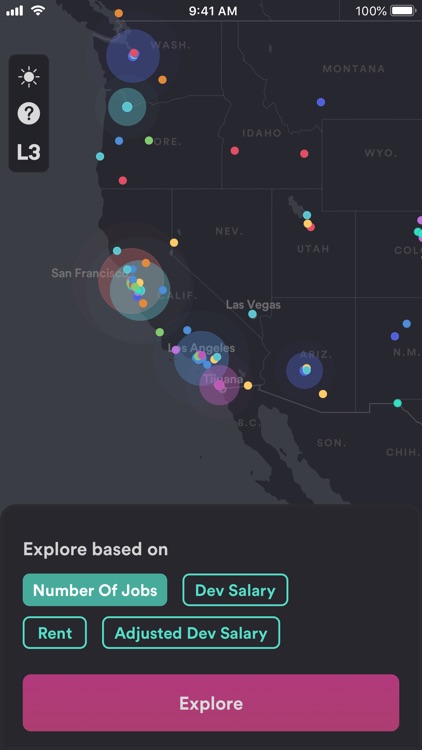
Task: Select the magenta bubble over Tijuana
Action: click(x=220, y=385)
